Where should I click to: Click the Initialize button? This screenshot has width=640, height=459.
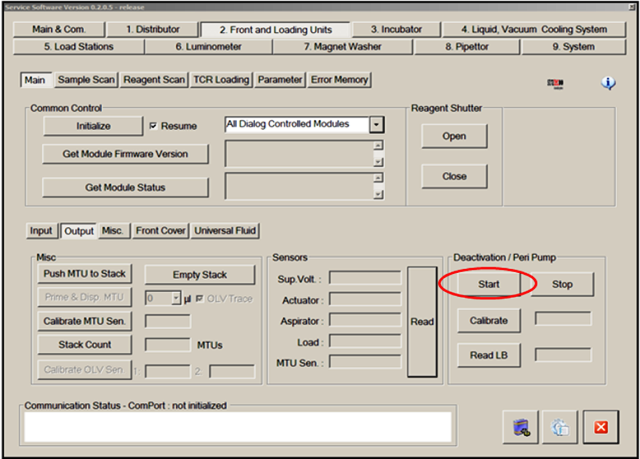92,126
